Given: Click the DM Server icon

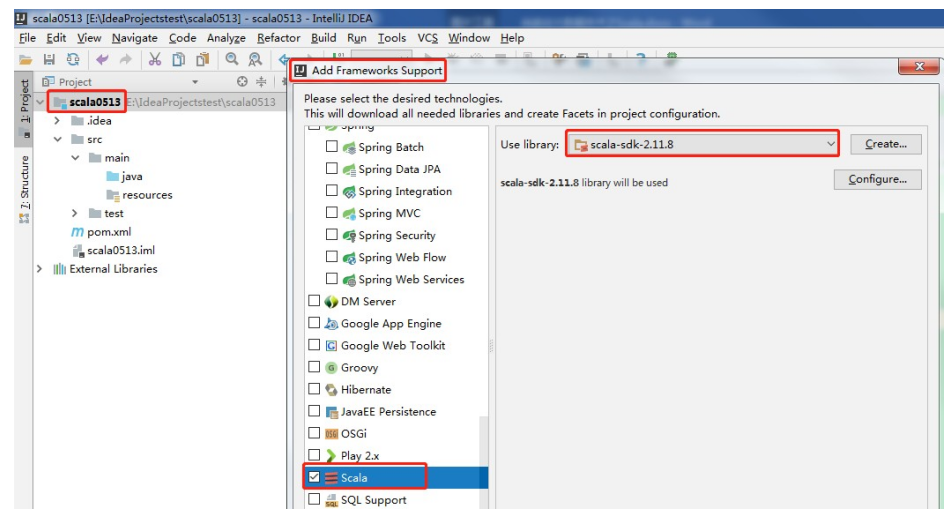Looking at the screenshot, I should [x=331, y=302].
